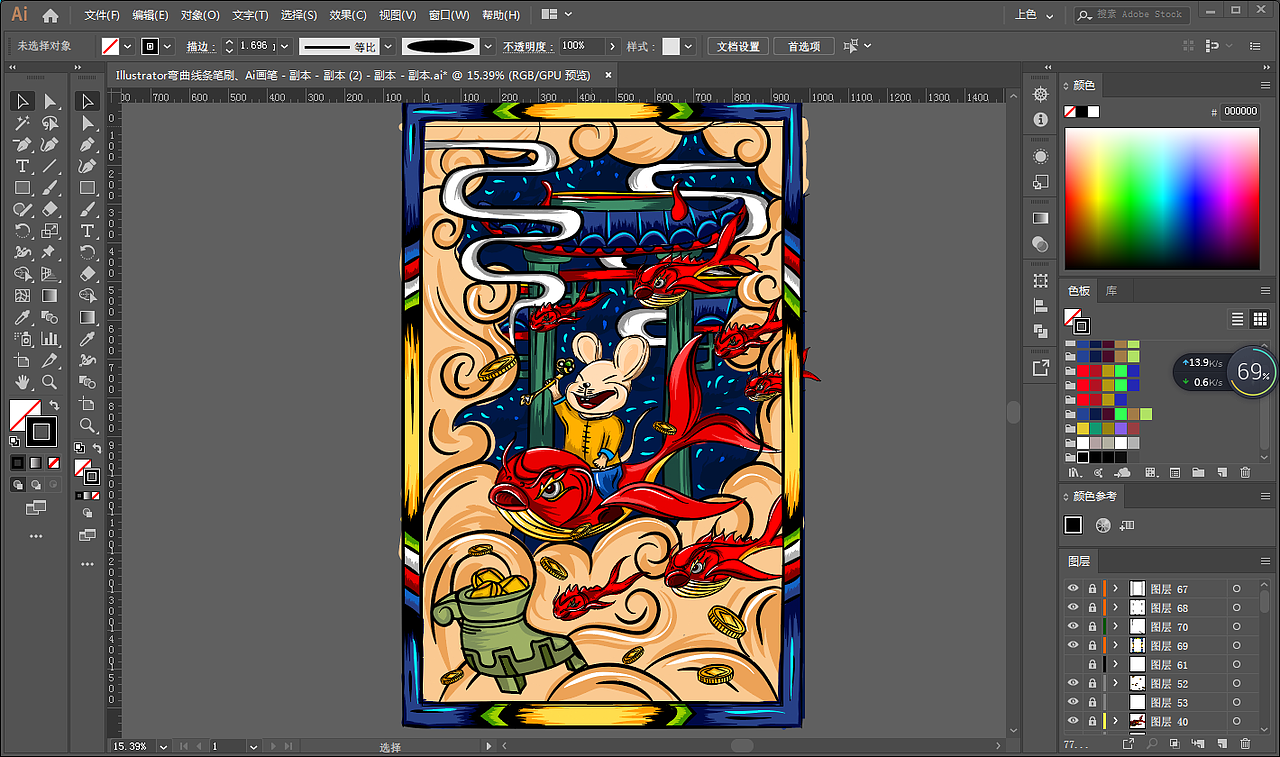Open the Properties panel icon in dock
1280x757 pixels.
point(1041,94)
